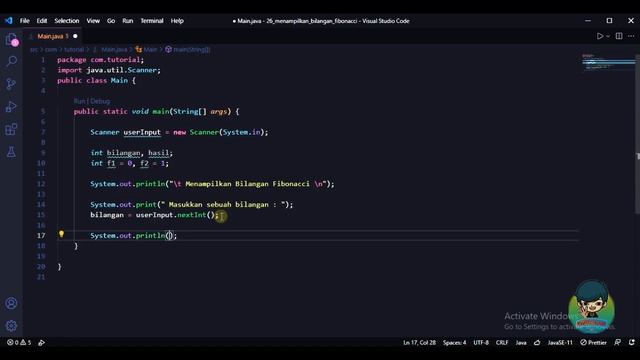Click inside println parentheses on line 17
Image resolution: width=640 pixels, height=360 pixels.
click(169, 236)
